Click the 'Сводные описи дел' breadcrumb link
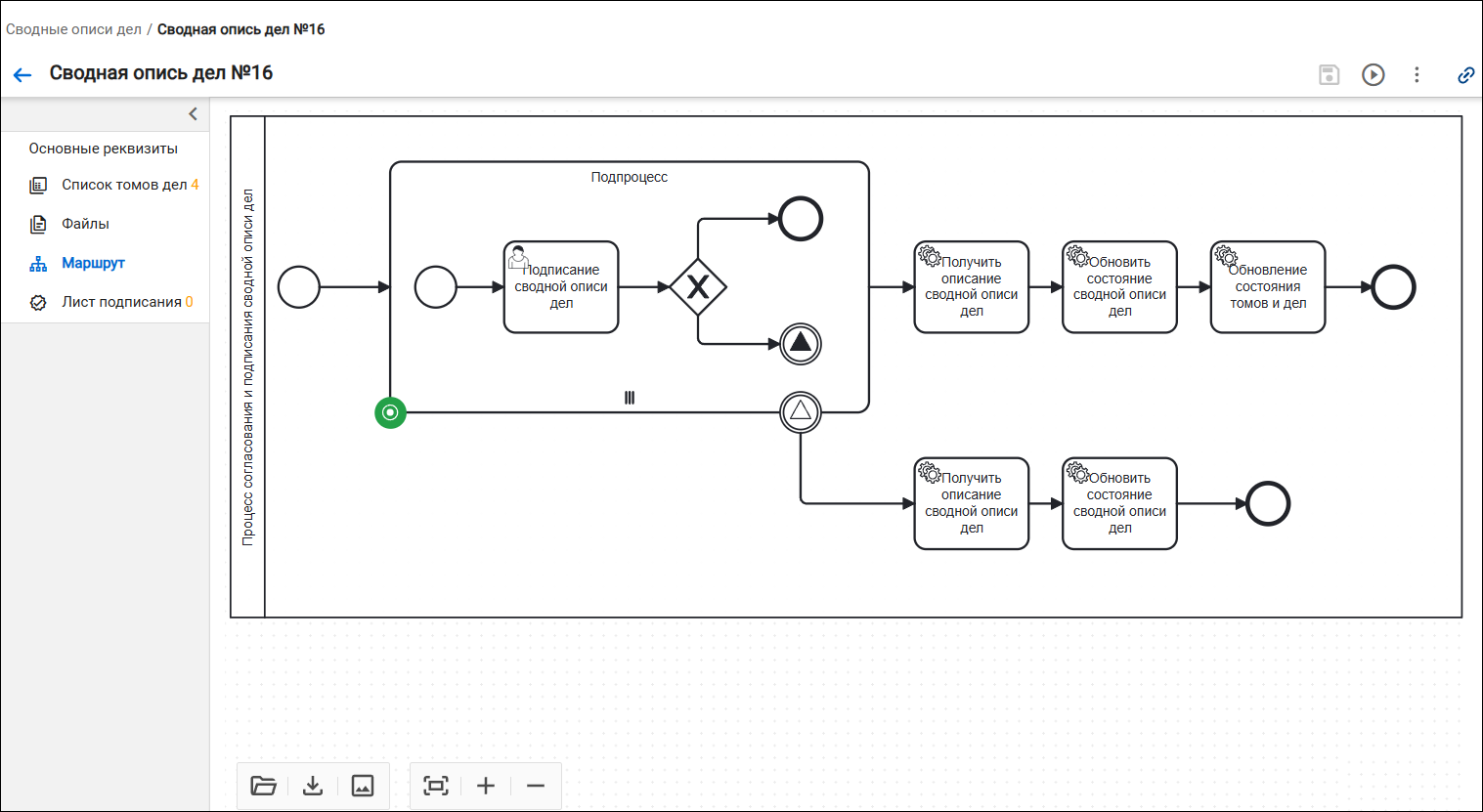1483x812 pixels. point(73,29)
